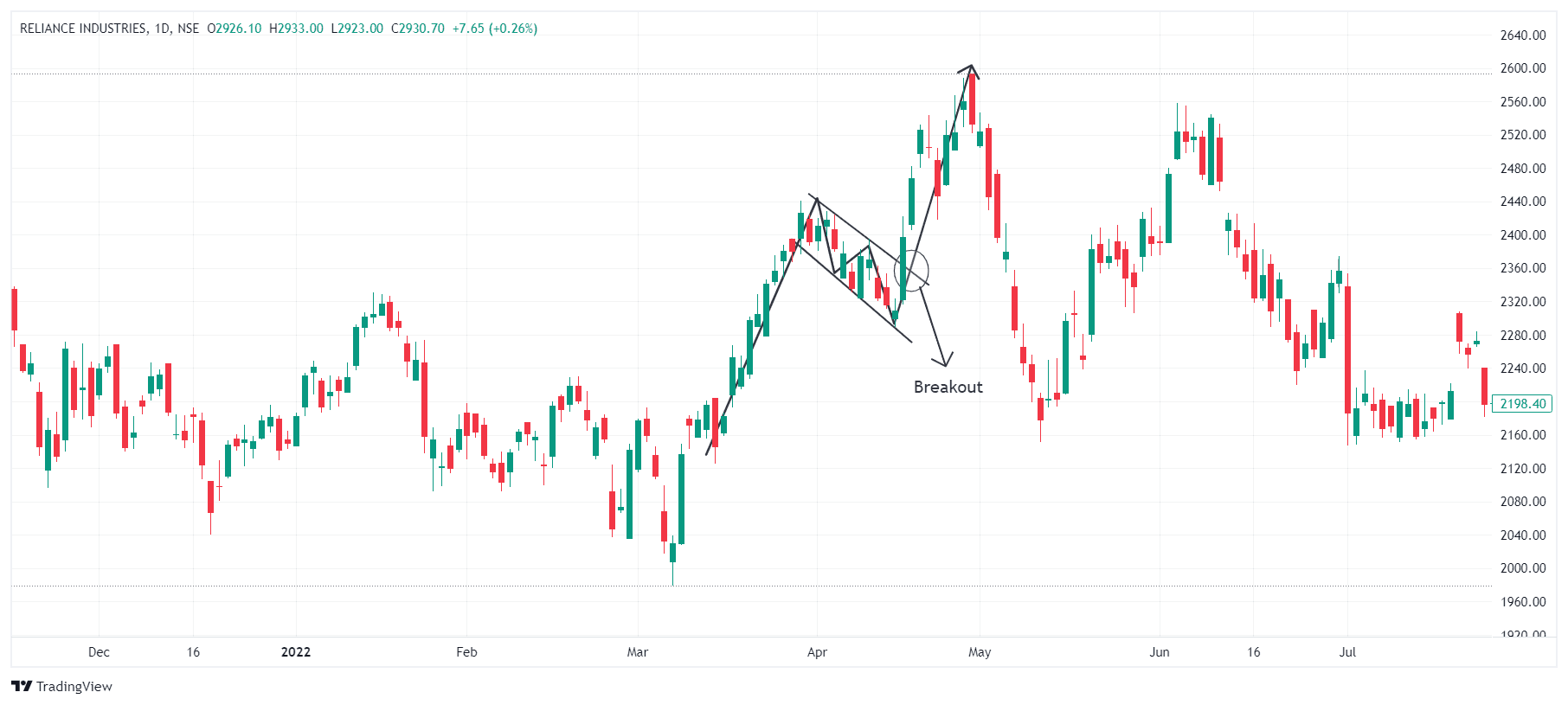
Task: Click the TradingView logo icon
Action: [x=22, y=686]
